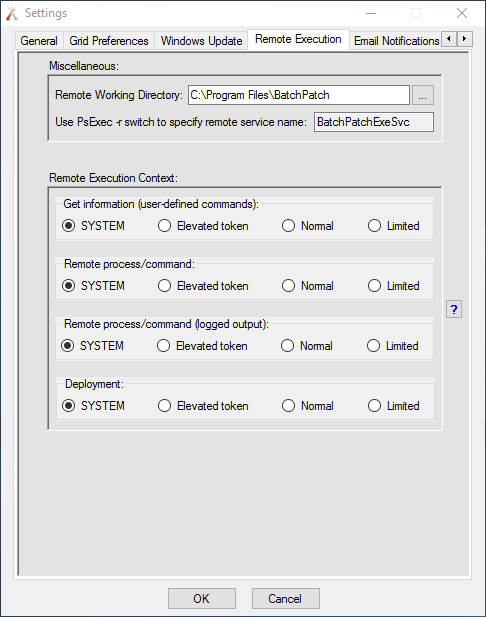Click the Remote Working Directory text field
This screenshot has width=486, height=617.
(x=299, y=95)
